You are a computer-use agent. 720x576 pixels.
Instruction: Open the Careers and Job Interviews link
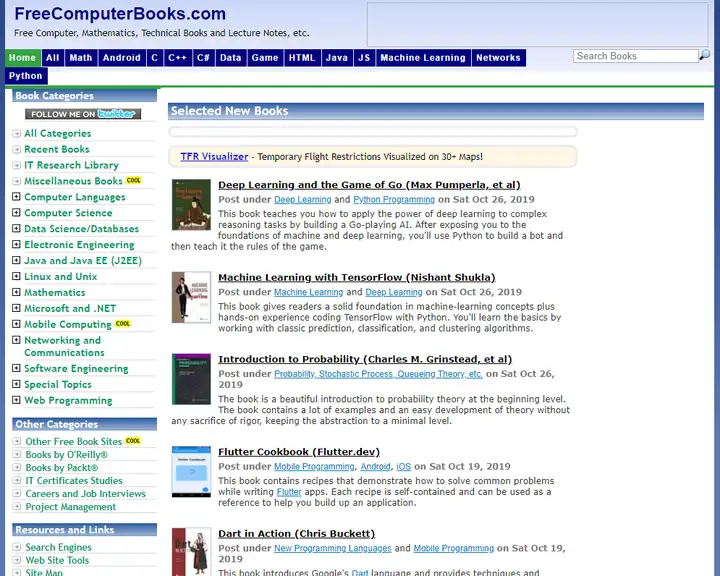85,494
